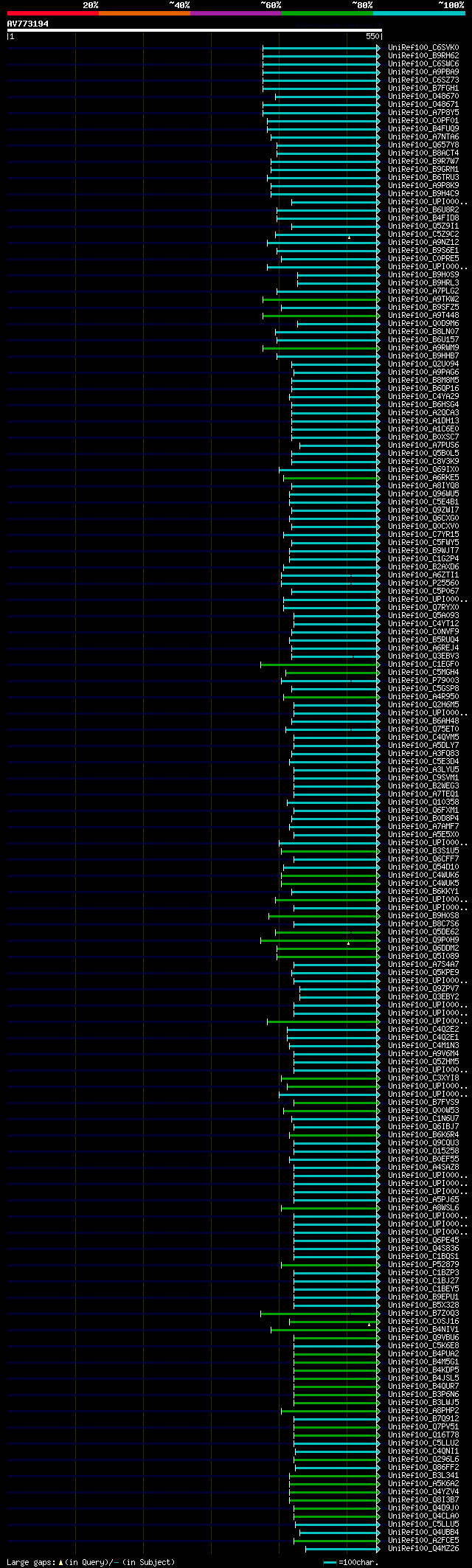The width and height of the screenshot is (472, 1568).
Task: Click the cyan ~100% identity legend segment
Action: [x=418, y=13]
